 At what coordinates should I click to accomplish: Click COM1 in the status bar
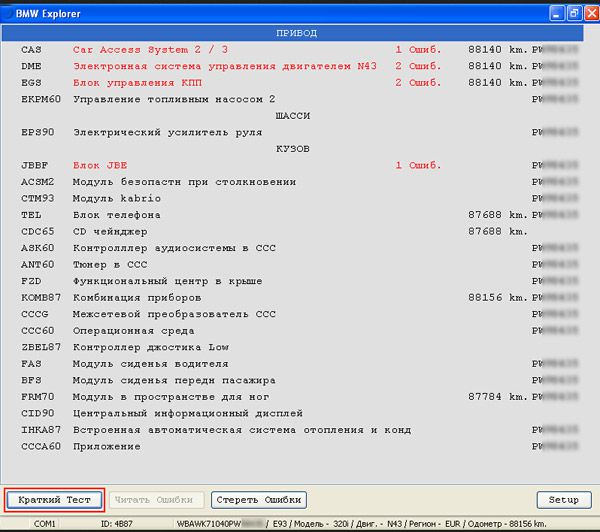coord(44,524)
